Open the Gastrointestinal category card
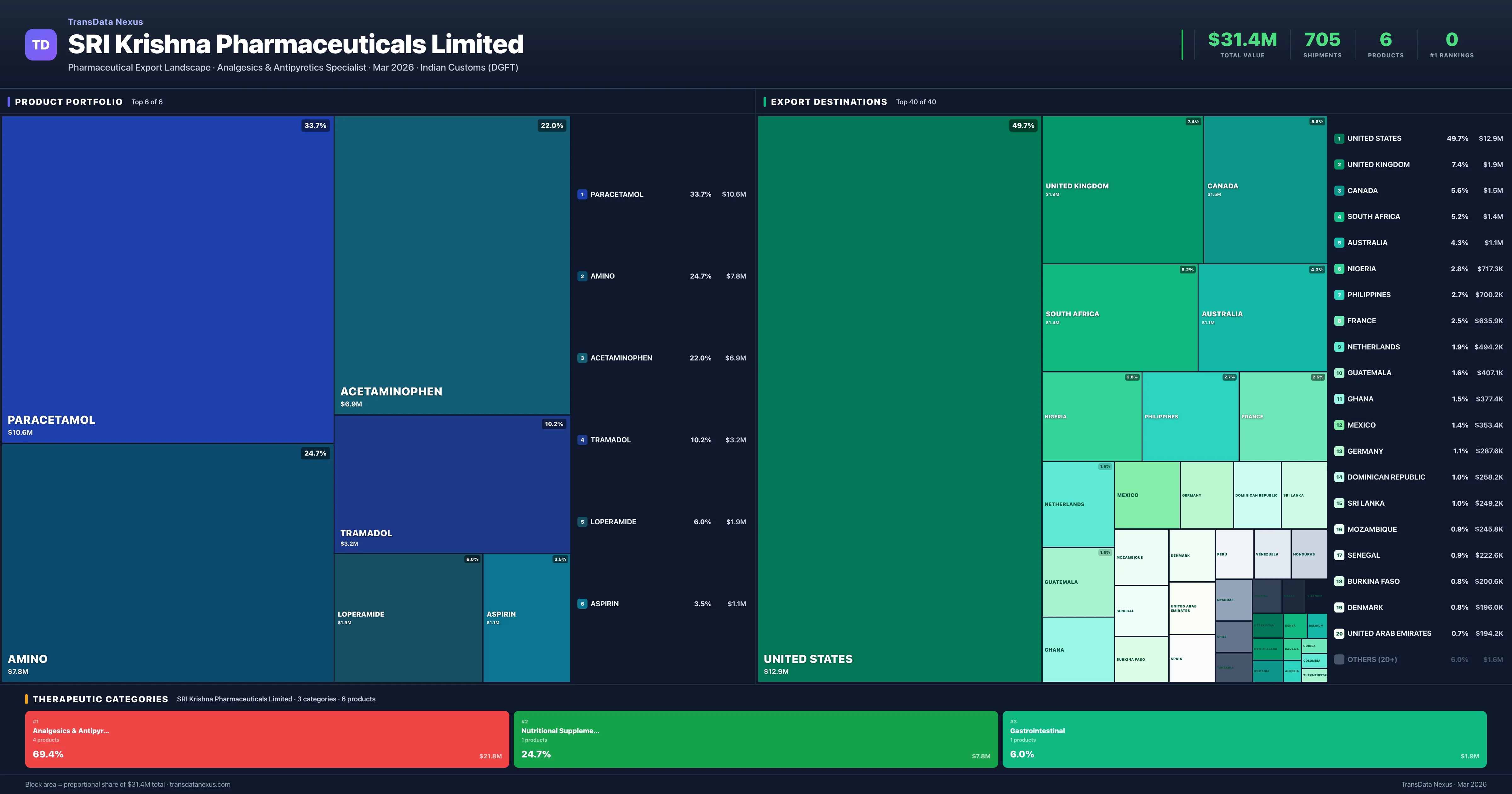Image resolution: width=1512 pixels, height=794 pixels. coord(1244,739)
